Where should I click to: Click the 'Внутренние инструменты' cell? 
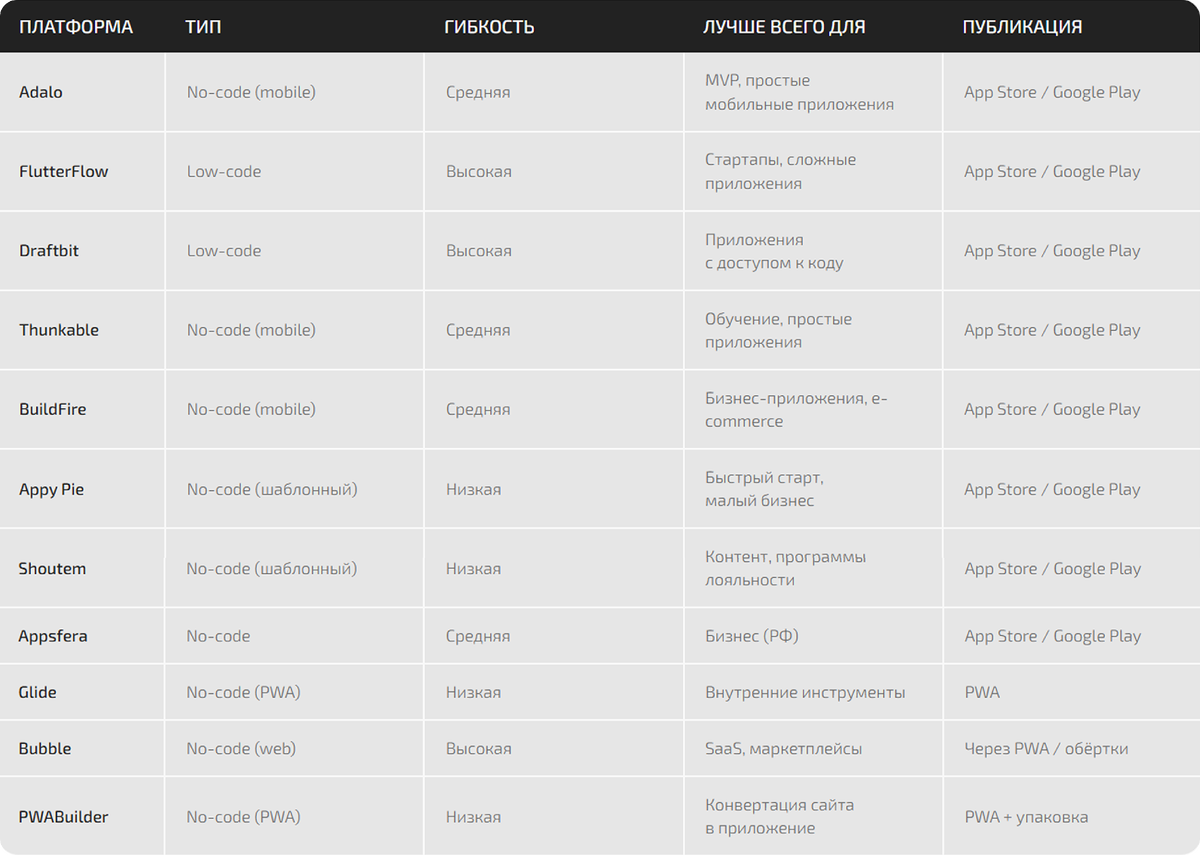[x=805, y=692]
